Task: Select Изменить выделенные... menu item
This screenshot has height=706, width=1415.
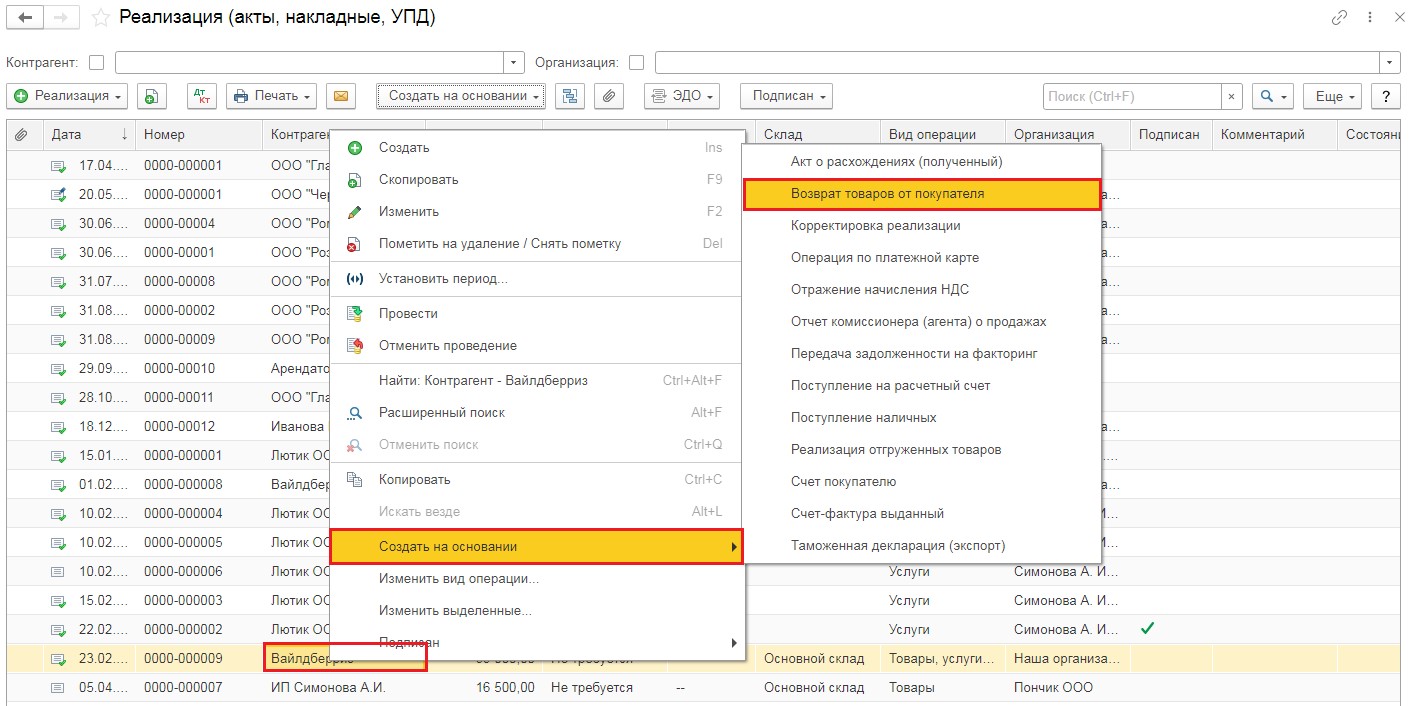Action: 537,611
